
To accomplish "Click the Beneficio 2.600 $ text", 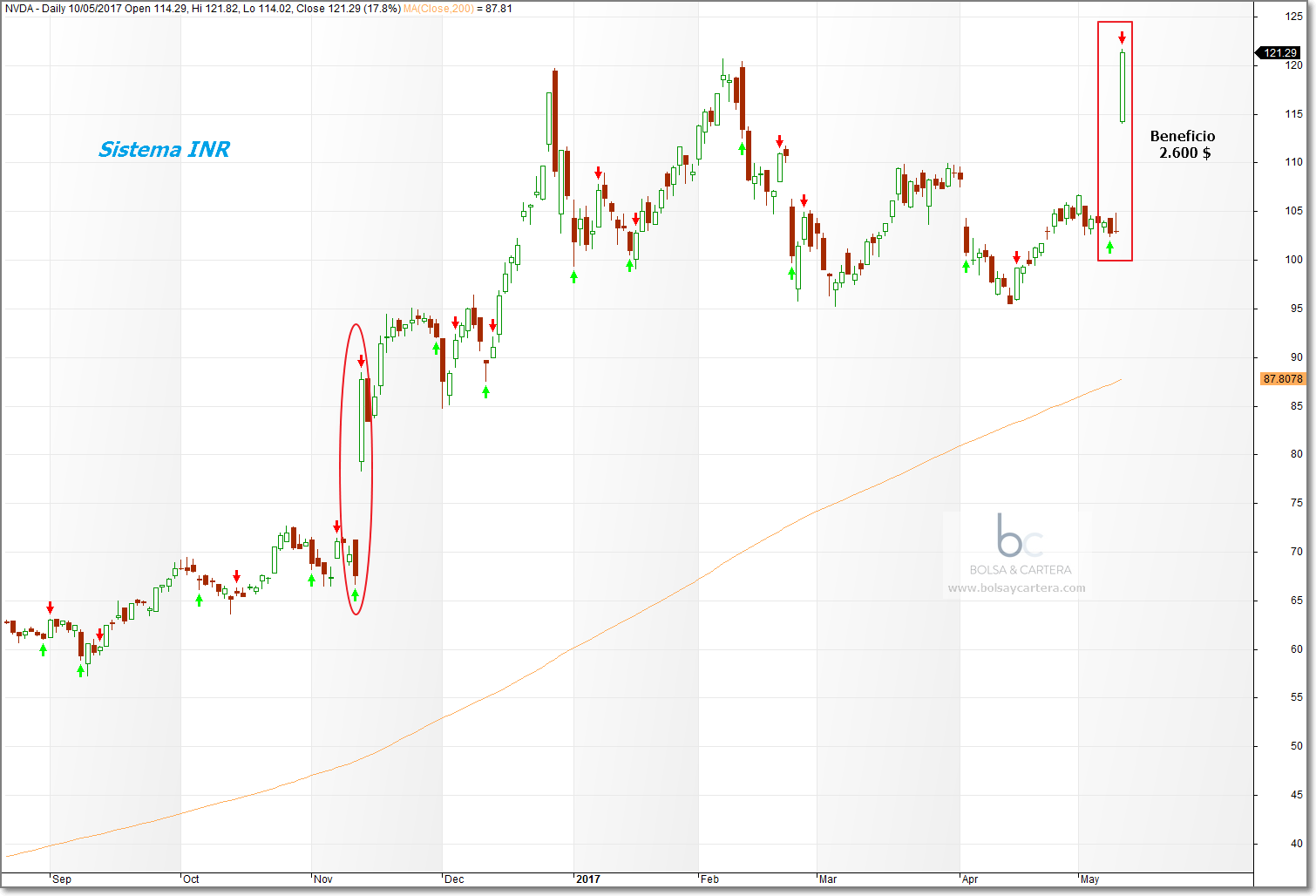I will tap(1183, 144).
